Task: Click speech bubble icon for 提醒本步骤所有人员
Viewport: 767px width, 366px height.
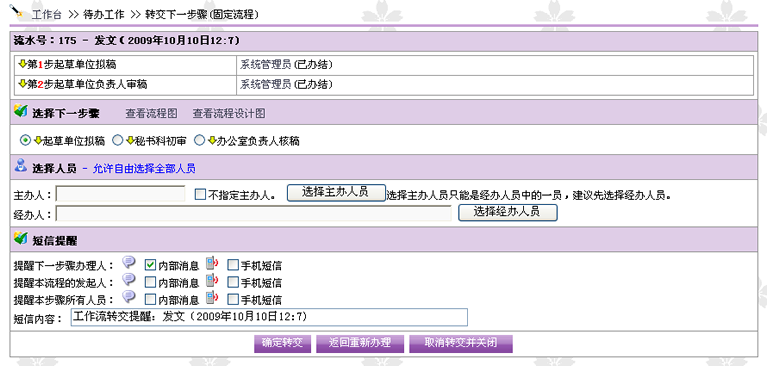Action: click(129, 297)
